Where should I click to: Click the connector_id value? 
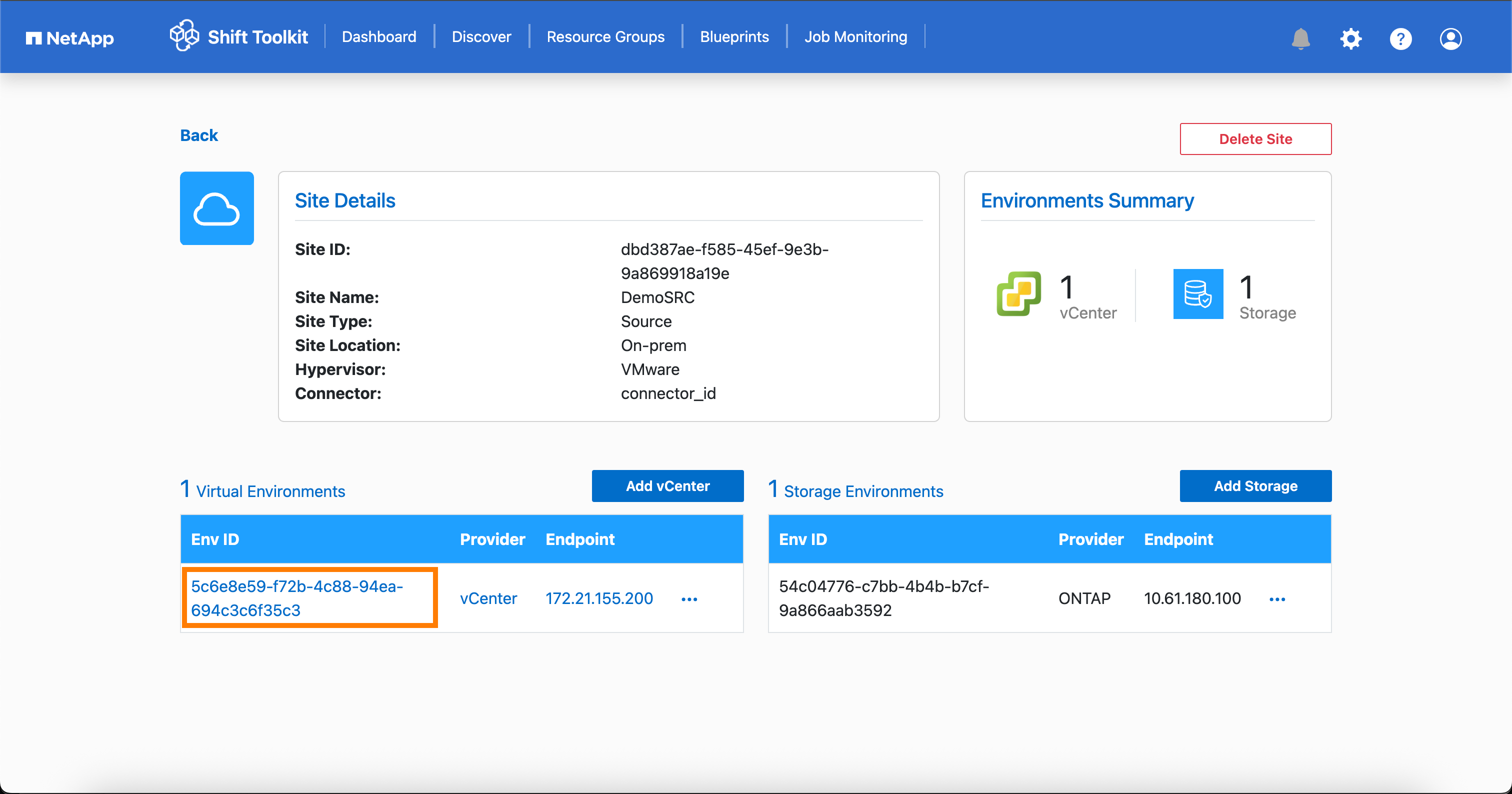pos(668,394)
